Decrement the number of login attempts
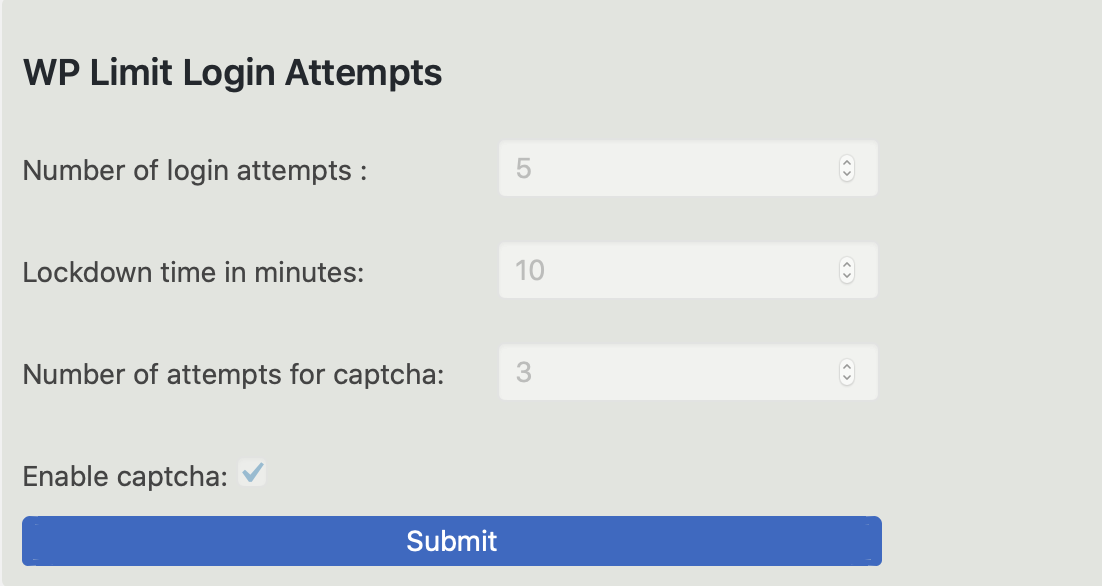The width and height of the screenshot is (1102, 586). coord(847,174)
